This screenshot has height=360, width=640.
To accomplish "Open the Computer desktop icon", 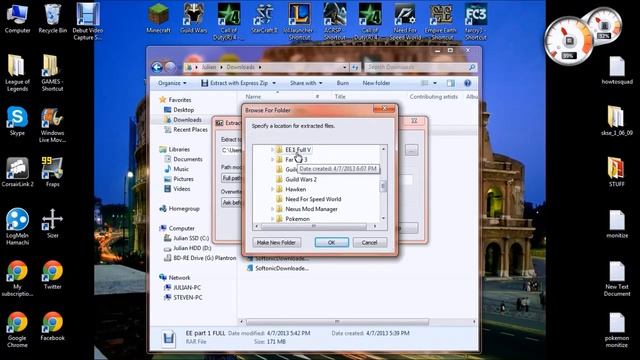I will (x=18, y=18).
